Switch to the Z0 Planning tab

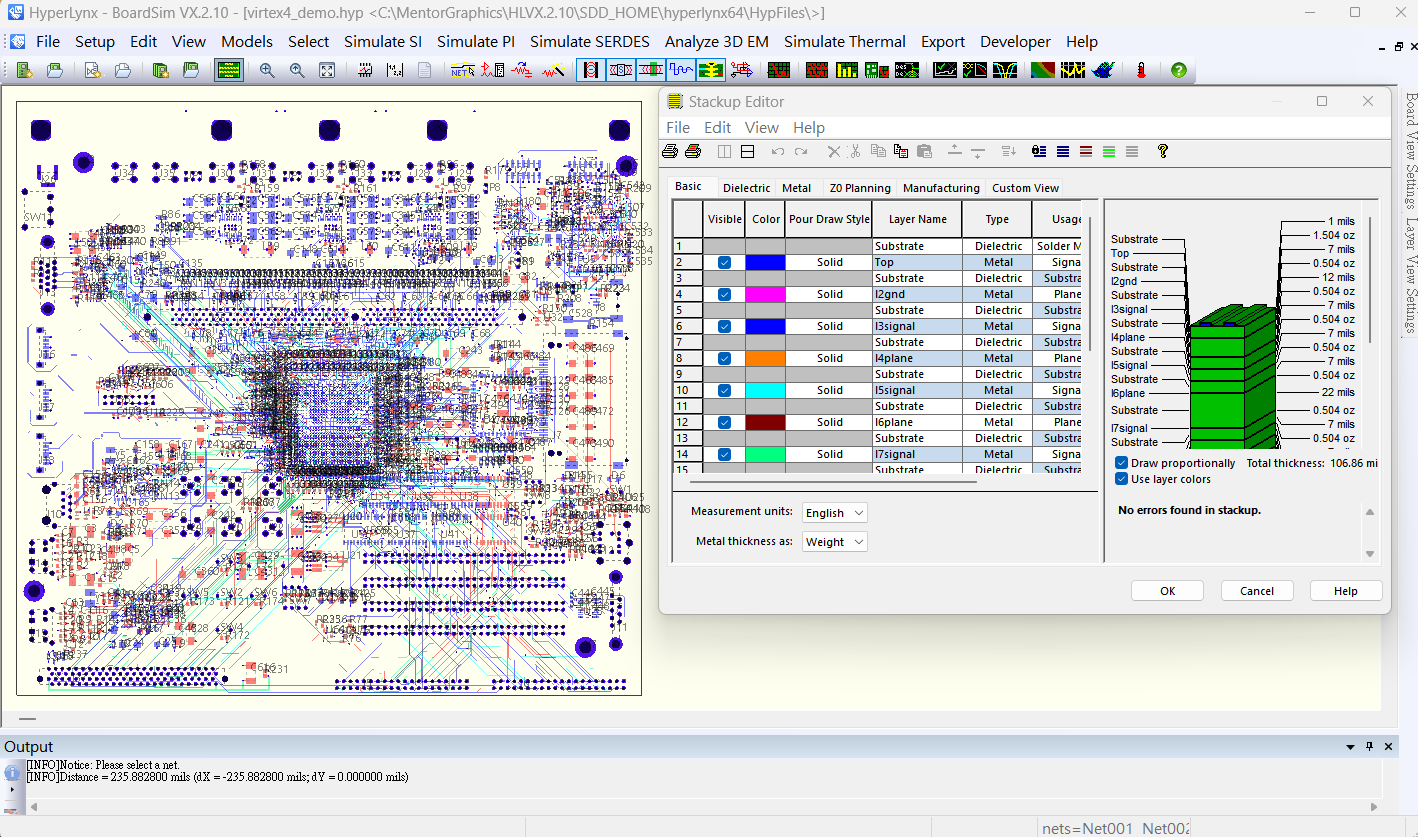(860, 188)
